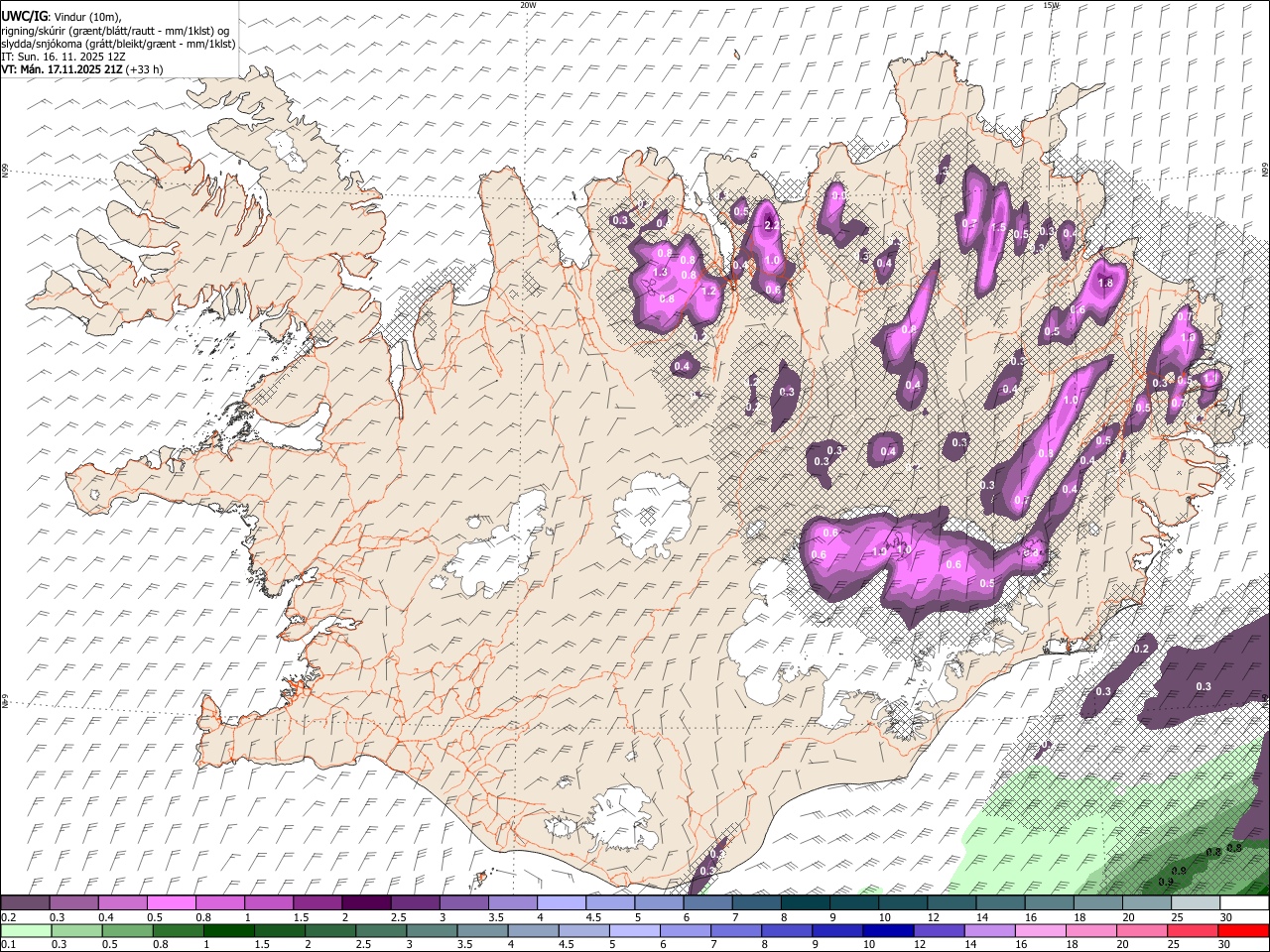
Task: Select the white 30 snow scale swatch
Action: [x=1245, y=903]
